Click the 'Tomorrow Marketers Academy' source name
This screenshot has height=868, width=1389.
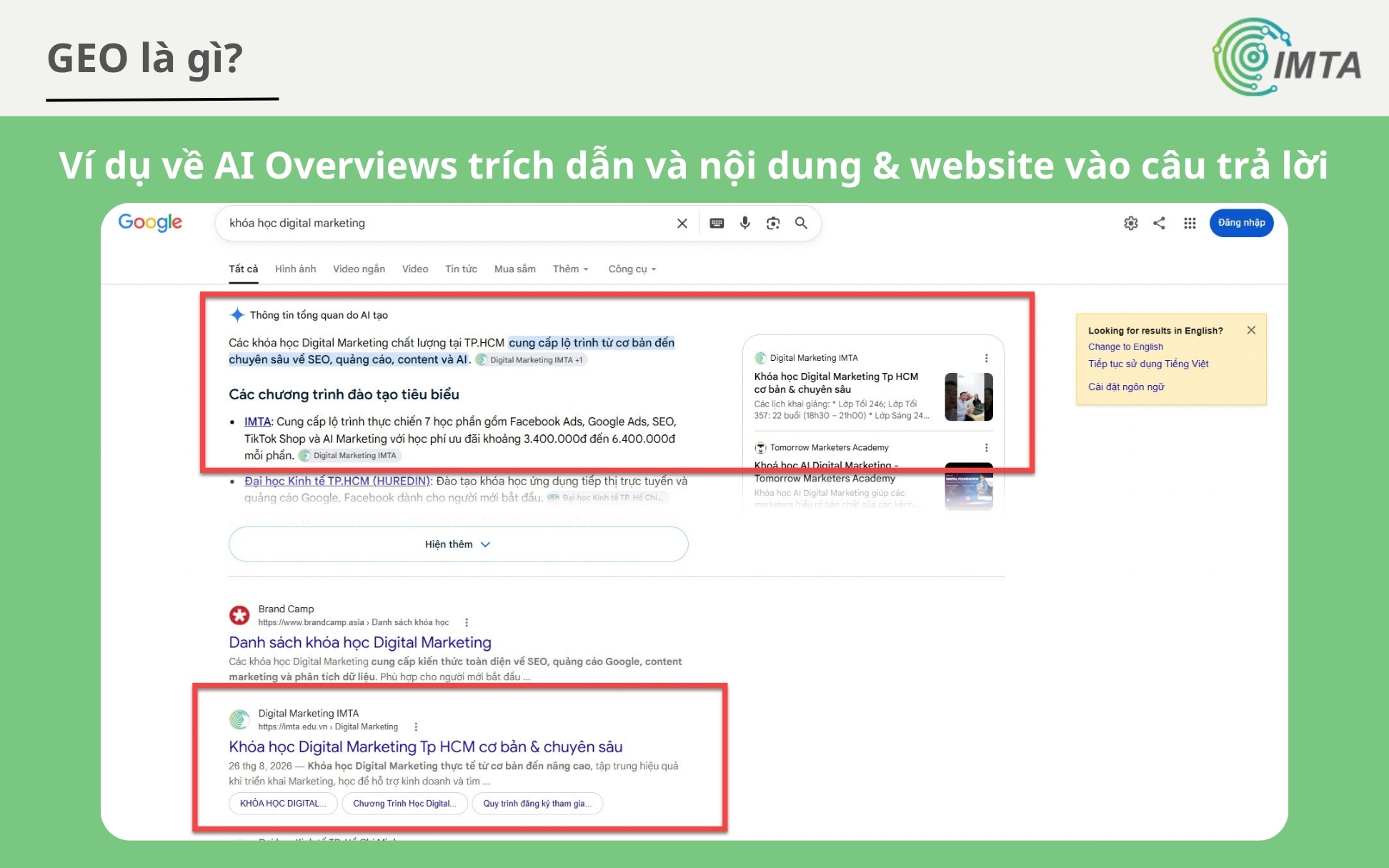tap(829, 447)
